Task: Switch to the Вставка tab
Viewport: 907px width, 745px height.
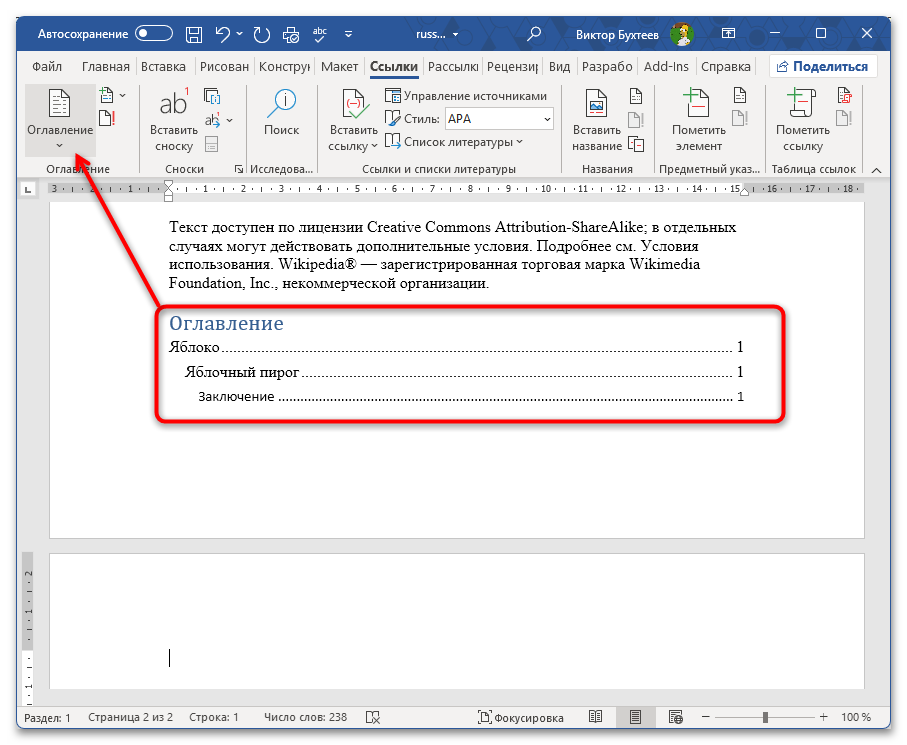Action: (x=164, y=67)
